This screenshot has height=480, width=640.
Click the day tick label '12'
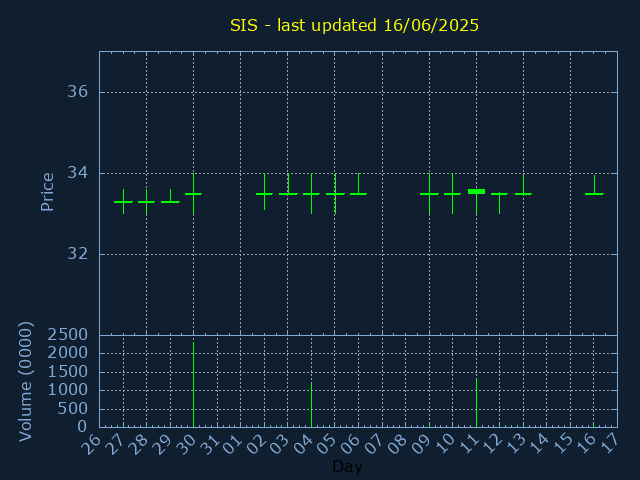(x=492, y=444)
